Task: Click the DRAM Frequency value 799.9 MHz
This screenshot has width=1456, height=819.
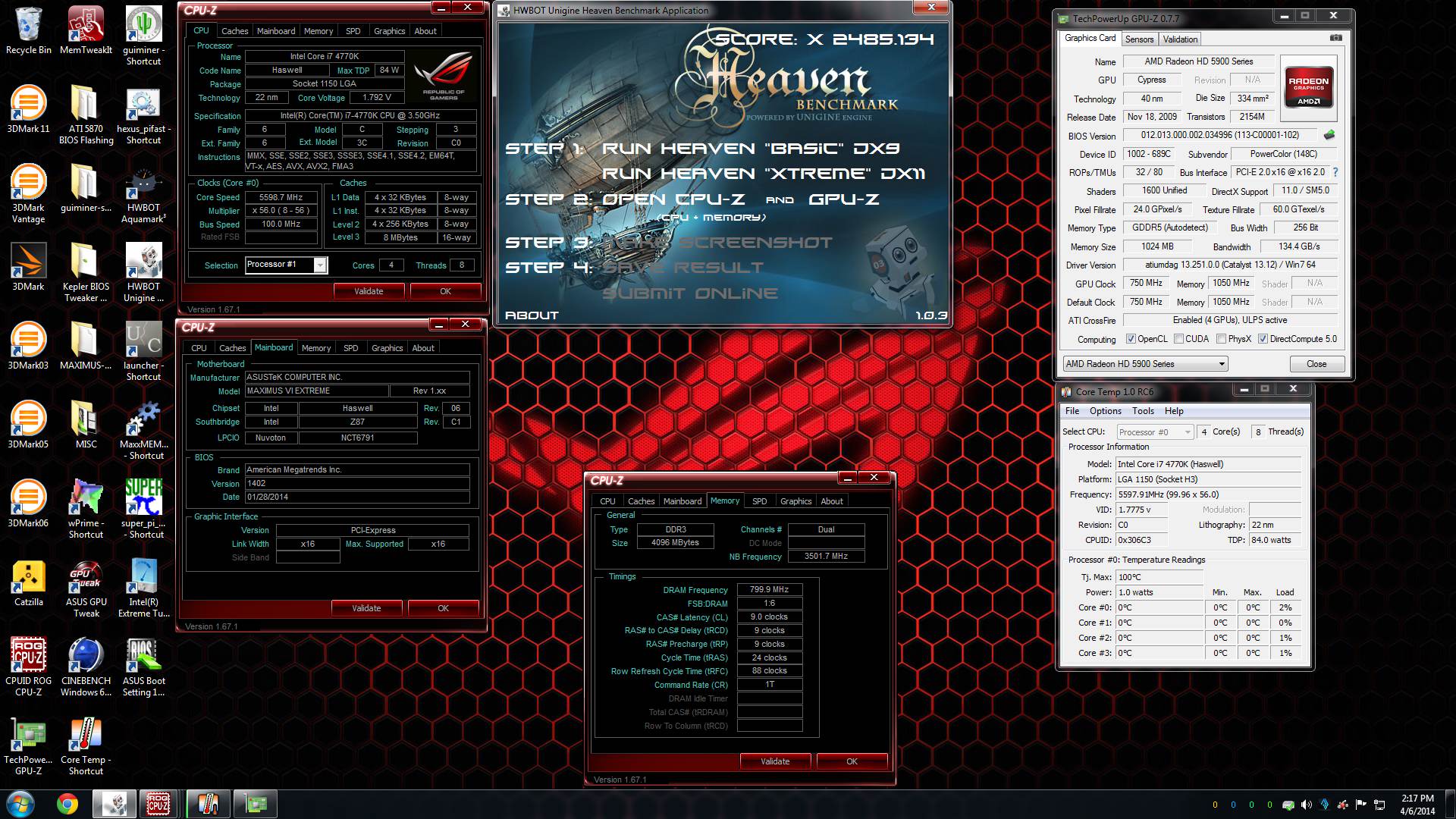Action: pyautogui.click(x=770, y=589)
